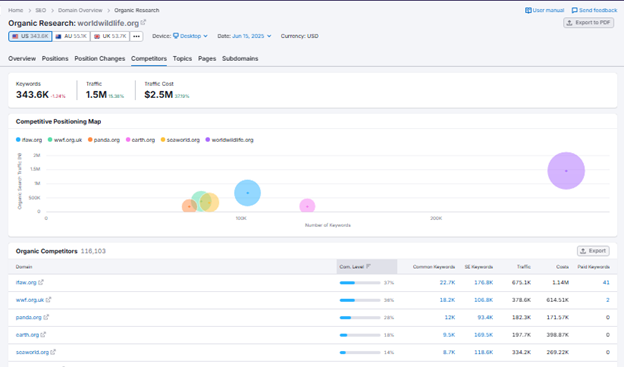This screenshot has height=367, width=624.
Task: Select the AU 55.1K database button
Action: pyautogui.click(x=71, y=36)
